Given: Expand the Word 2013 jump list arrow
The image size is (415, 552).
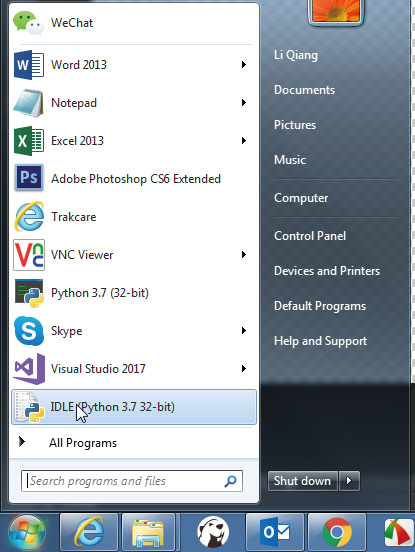Looking at the screenshot, I should [x=244, y=64].
